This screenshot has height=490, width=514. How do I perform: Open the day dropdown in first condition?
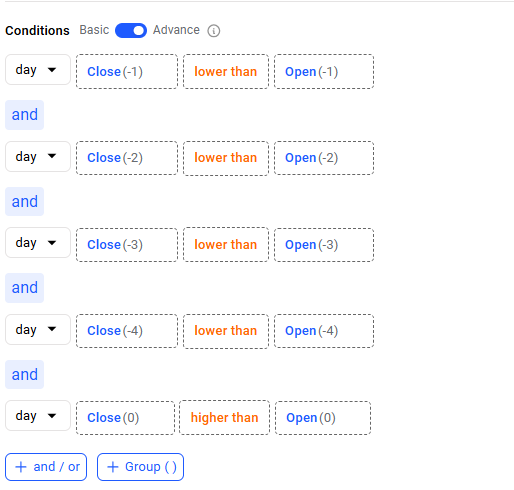(38, 70)
